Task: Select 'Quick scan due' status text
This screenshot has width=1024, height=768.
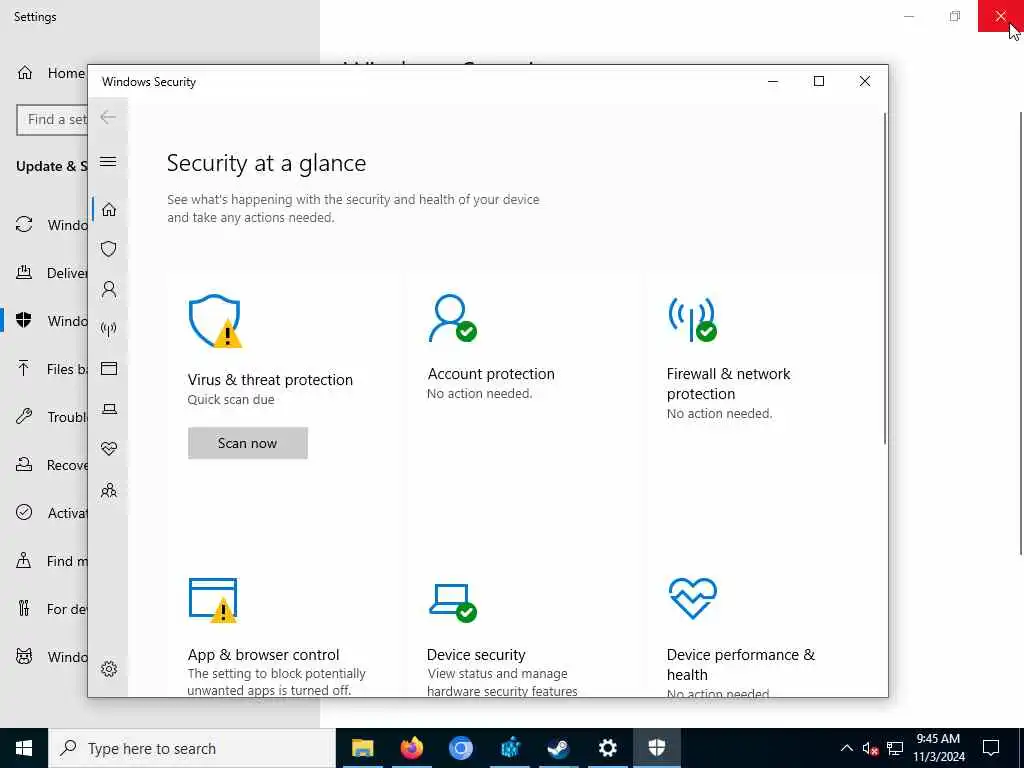Action: (x=231, y=400)
